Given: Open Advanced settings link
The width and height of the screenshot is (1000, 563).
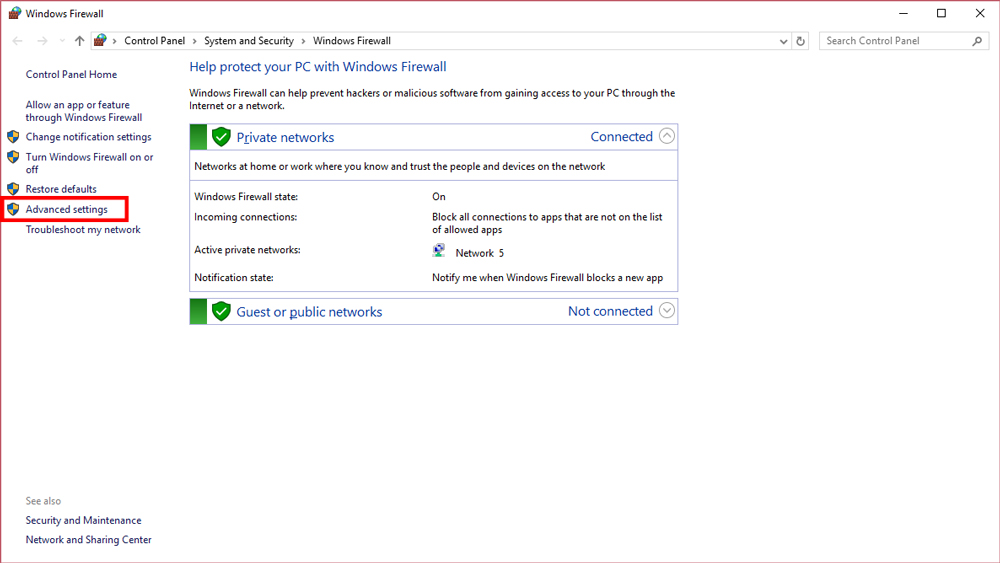Looking at the screenshot, I should [x=66, y=210].
